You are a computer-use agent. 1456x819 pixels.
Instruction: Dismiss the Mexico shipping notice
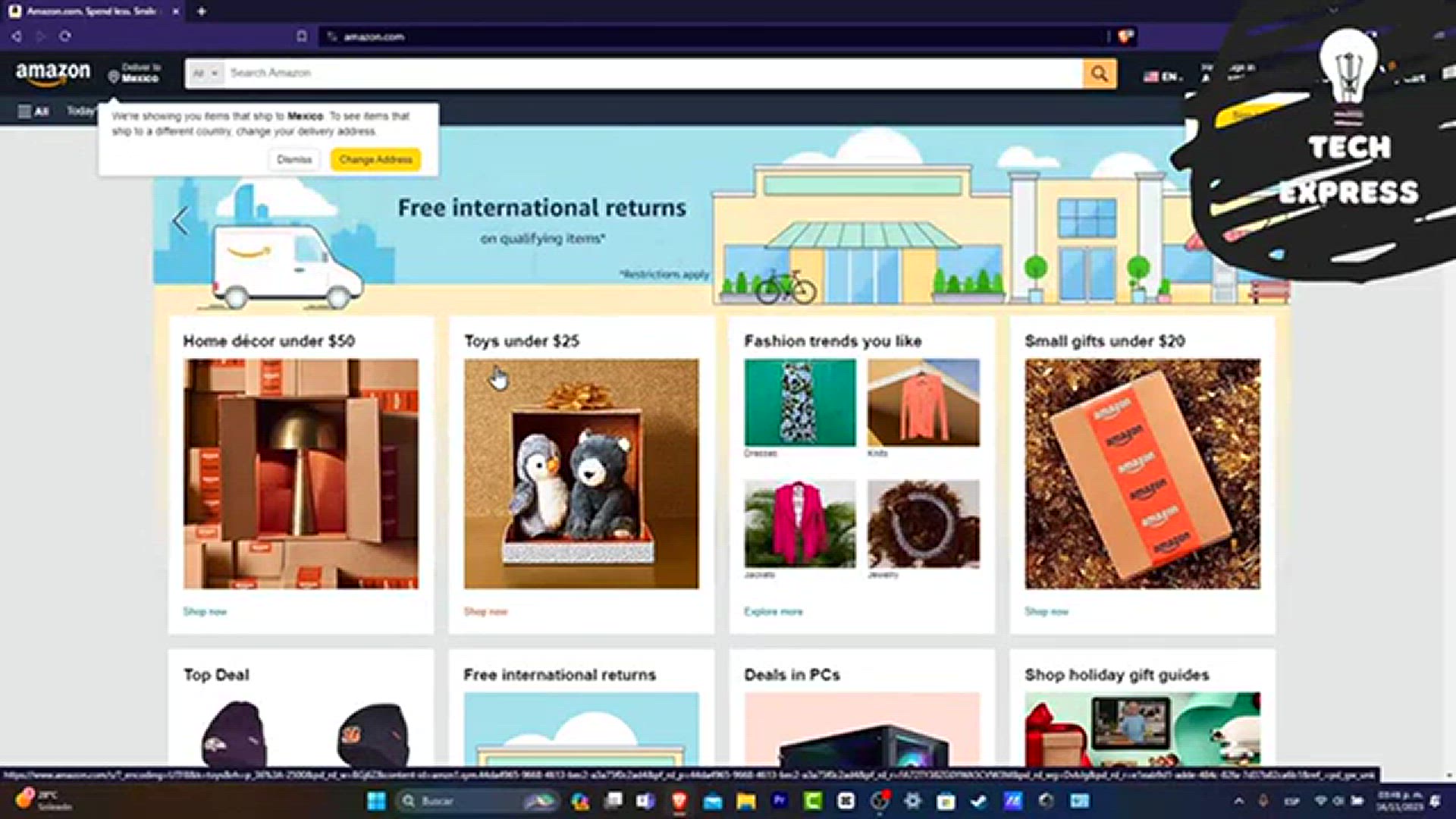(293, 159)
